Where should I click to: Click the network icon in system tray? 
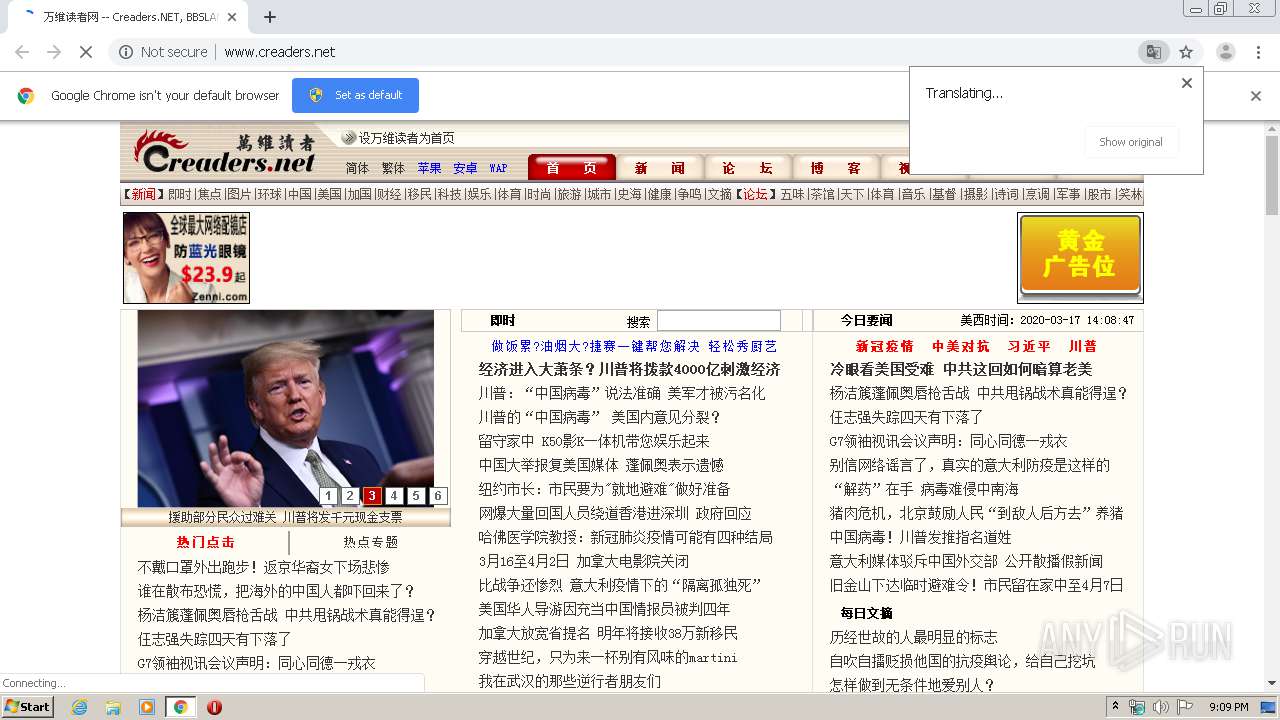click(x=1137, y=707)
